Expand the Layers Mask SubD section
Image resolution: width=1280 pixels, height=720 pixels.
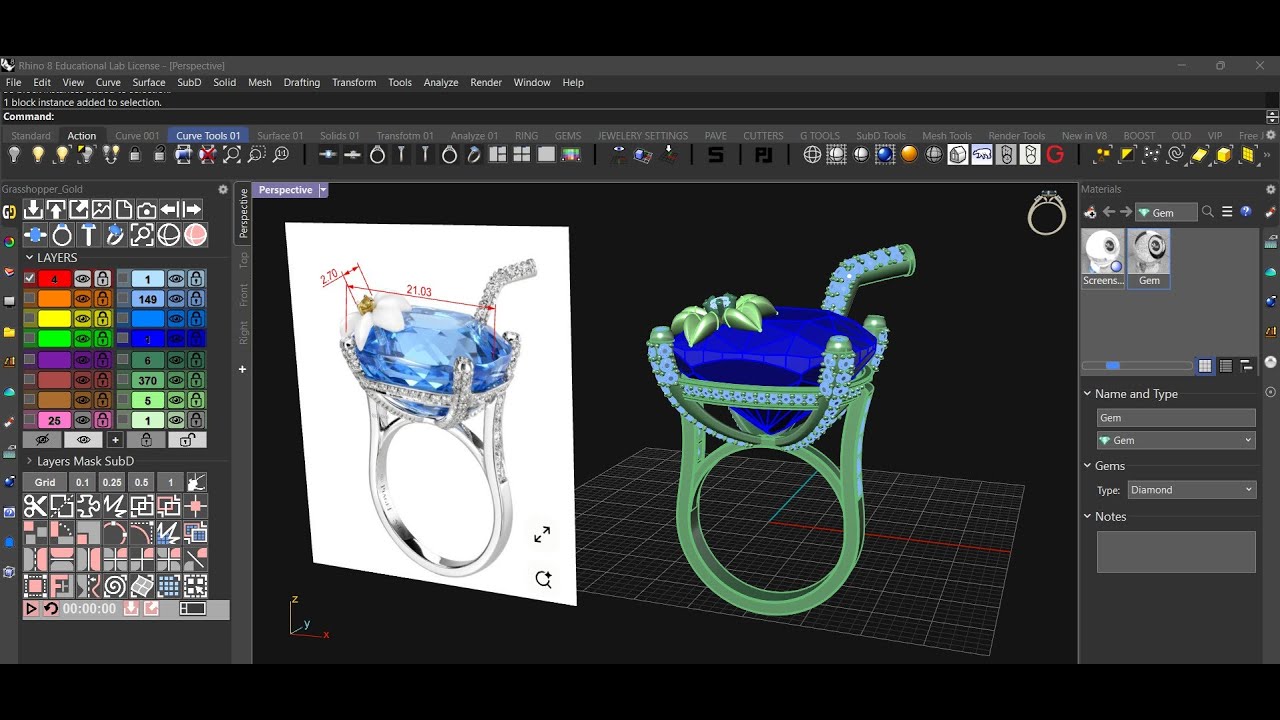pos(29,461)
